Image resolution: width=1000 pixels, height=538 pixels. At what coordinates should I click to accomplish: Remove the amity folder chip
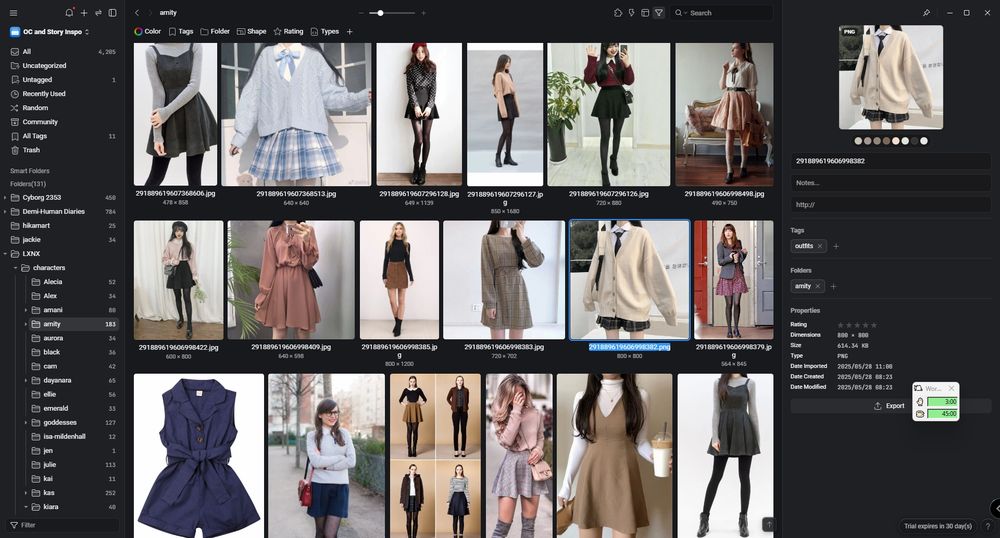point(818,286)
